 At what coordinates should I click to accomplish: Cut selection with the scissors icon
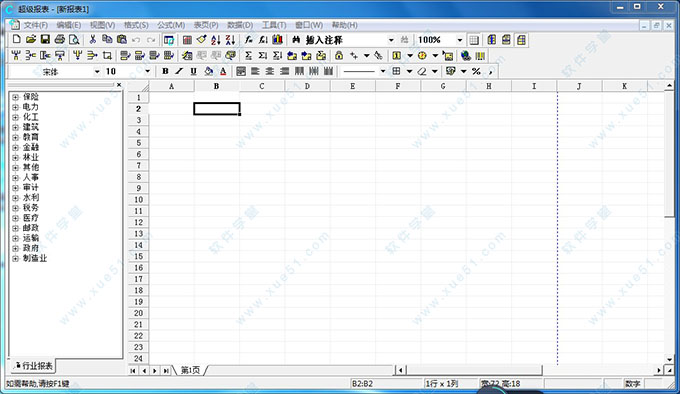[x=92, y=39]
